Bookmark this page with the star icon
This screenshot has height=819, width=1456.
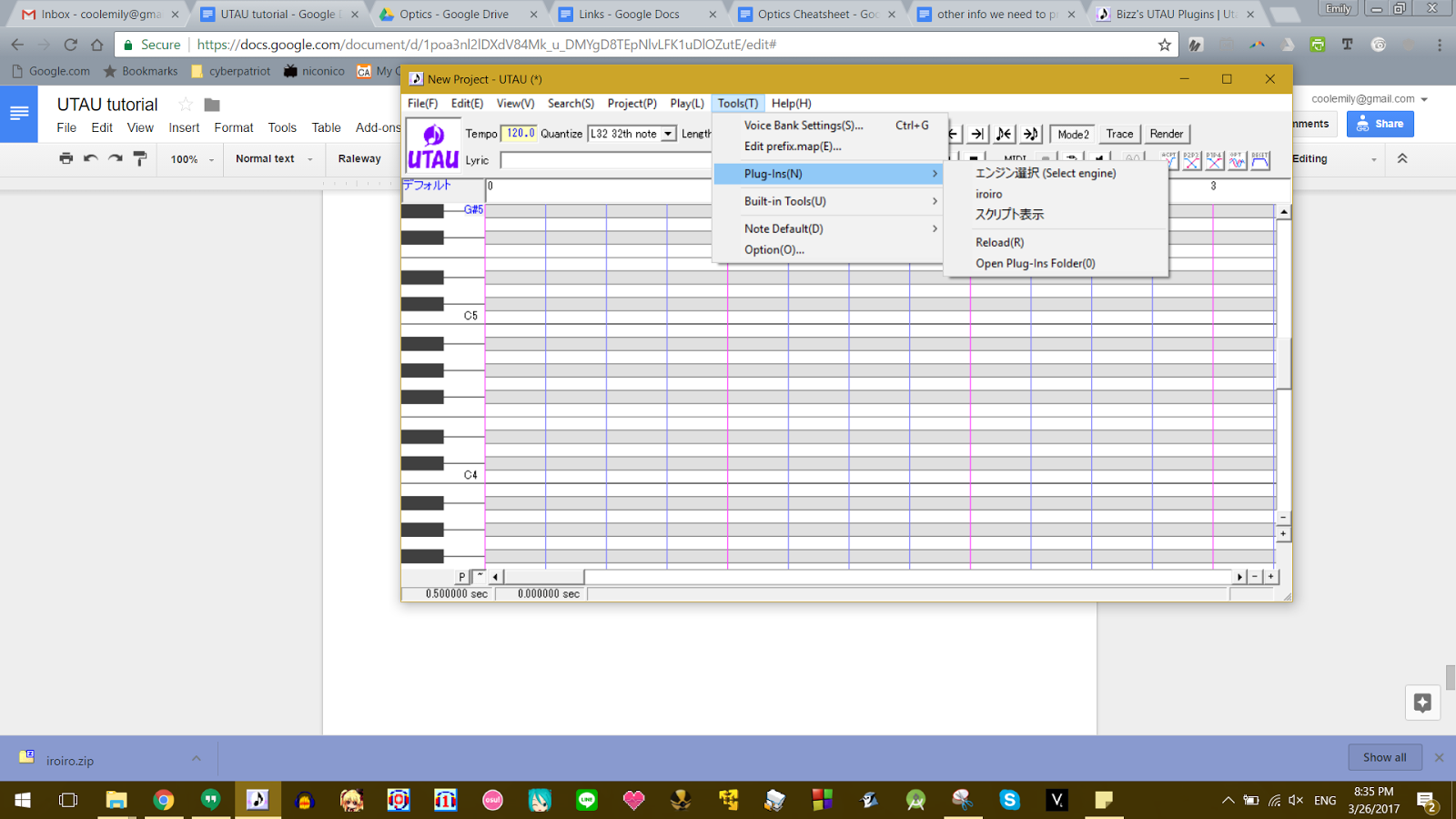point(1164,45)
